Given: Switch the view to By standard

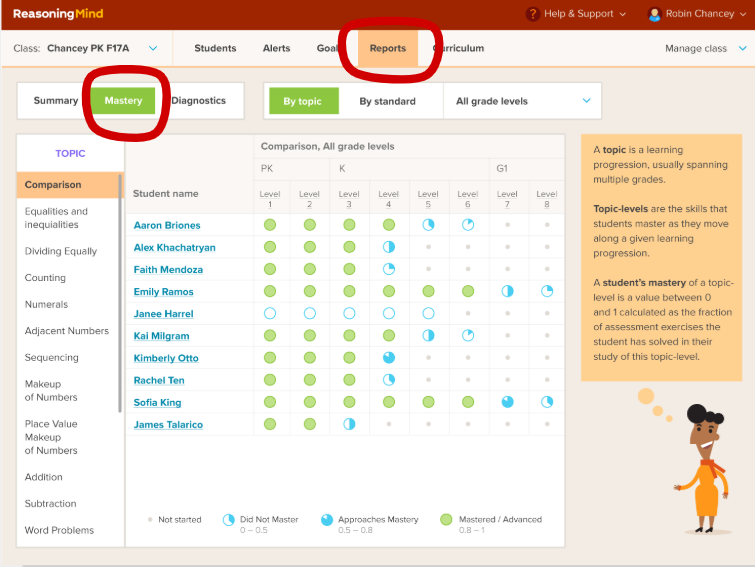Looking at the screenshot, I should pos(386,101).
